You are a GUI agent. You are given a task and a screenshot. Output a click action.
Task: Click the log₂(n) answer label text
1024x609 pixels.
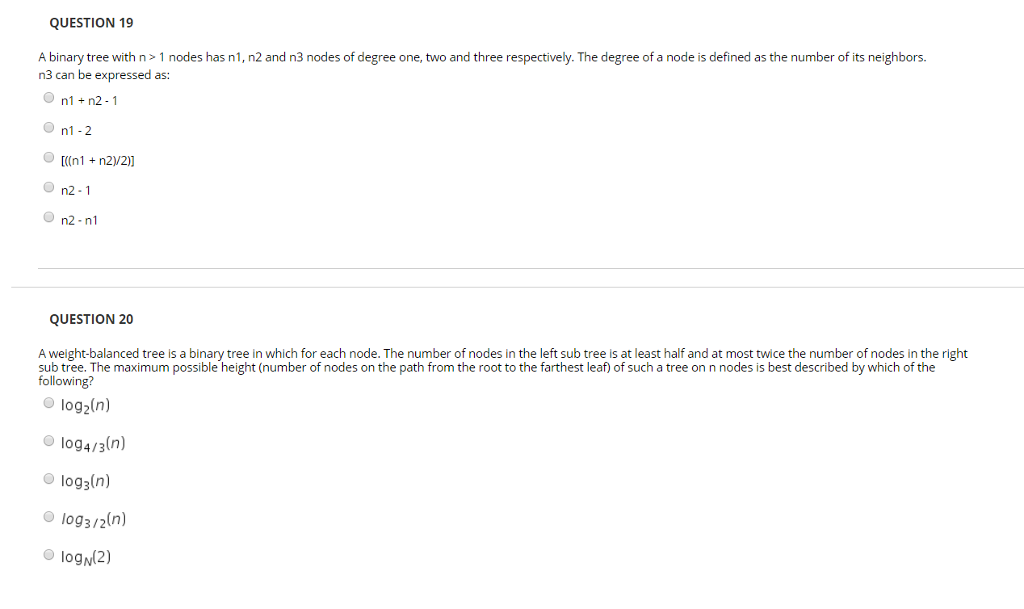tap(86, 405)
